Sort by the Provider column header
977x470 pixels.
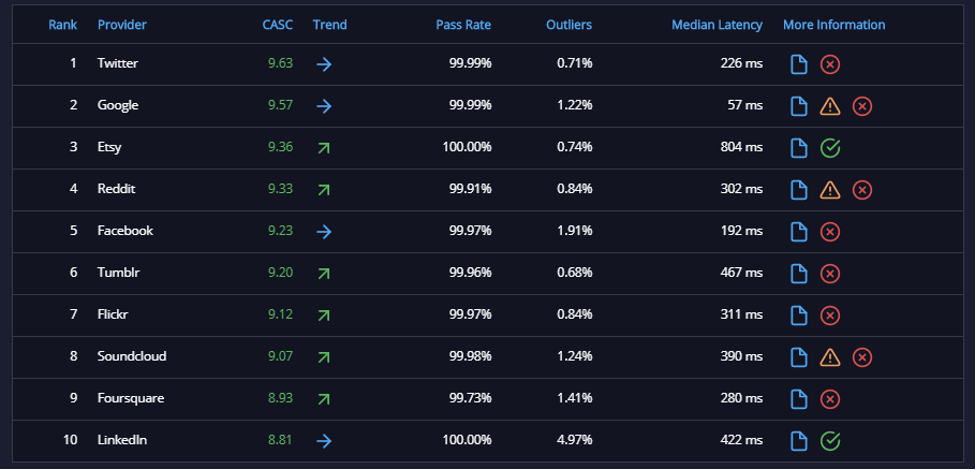pos(122,25)
